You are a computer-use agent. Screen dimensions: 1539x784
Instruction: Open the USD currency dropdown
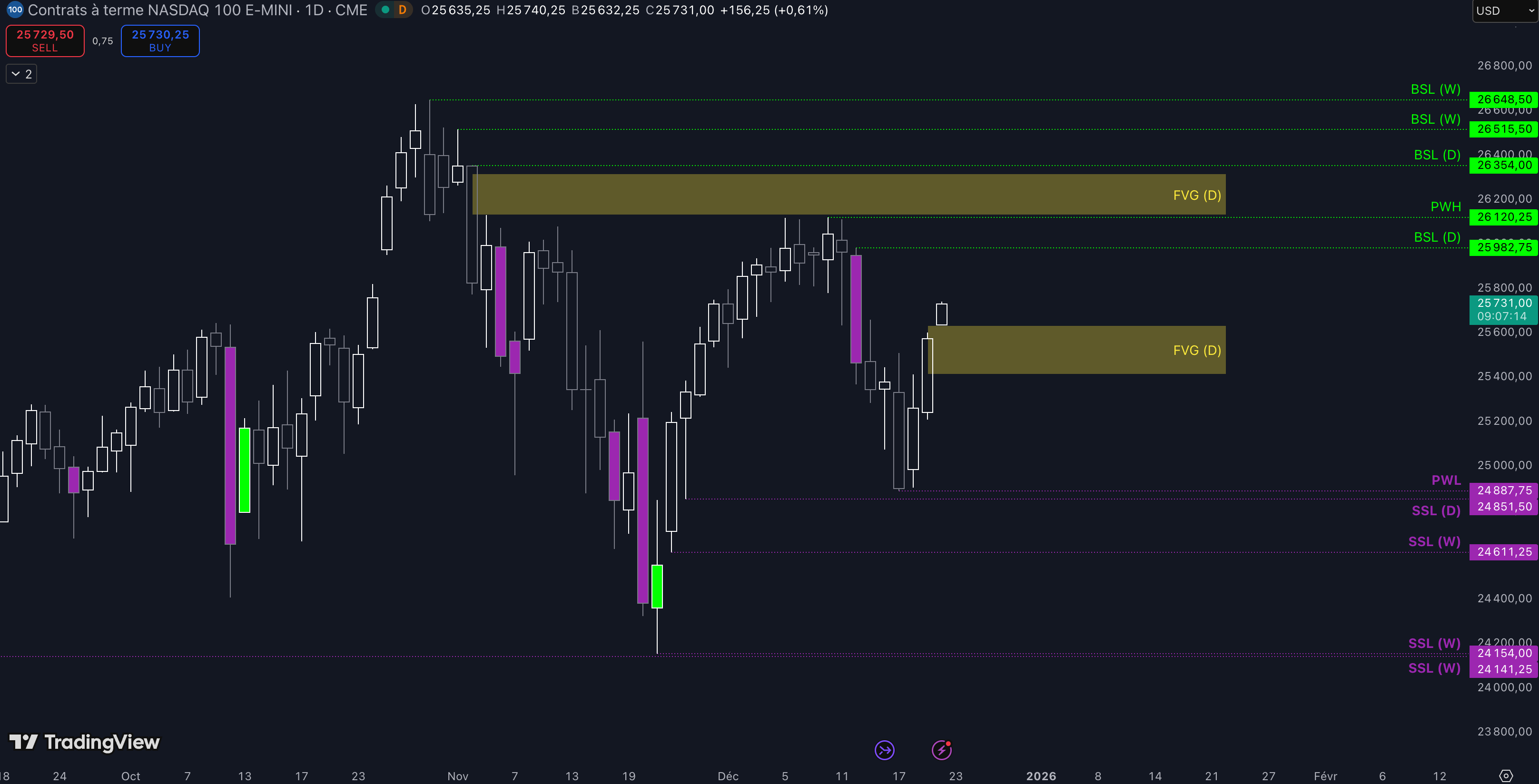click(1503, 11)
